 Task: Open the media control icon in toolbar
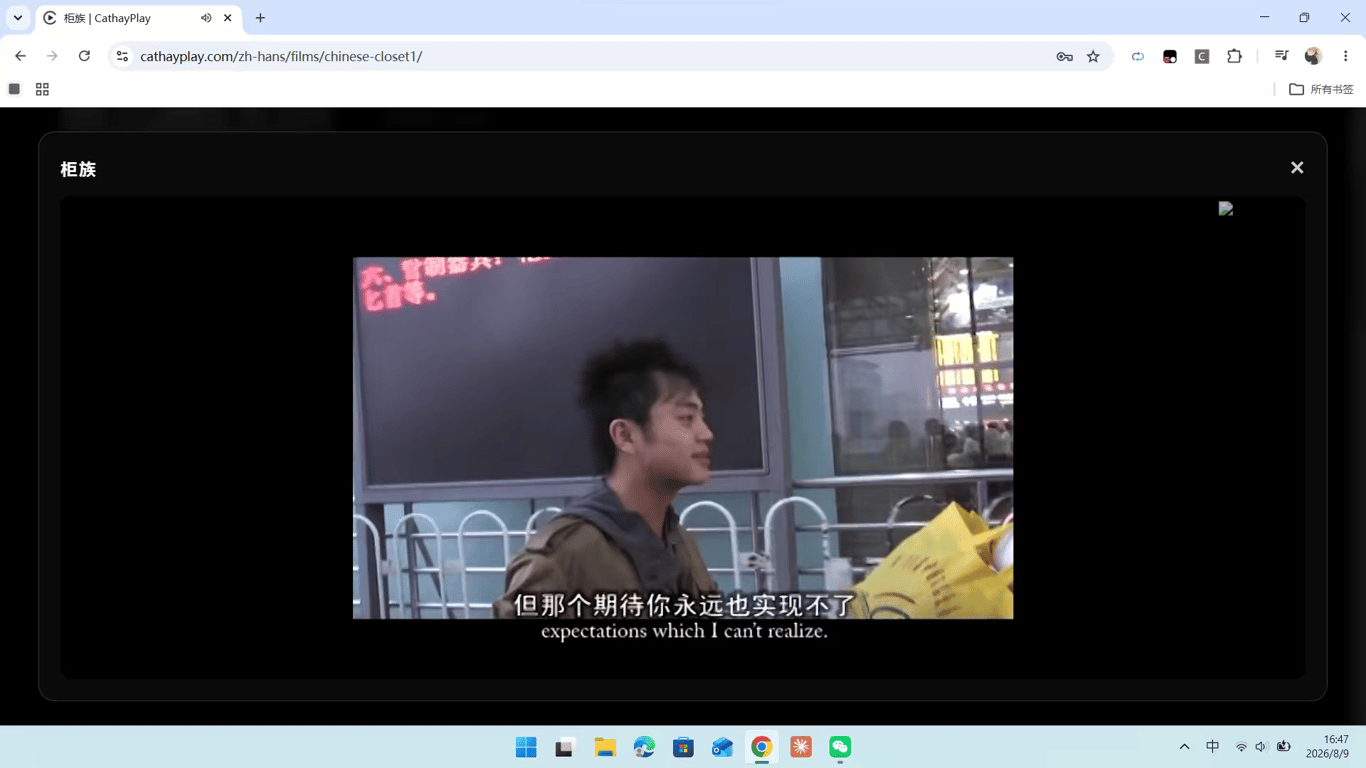click(x=1281, y=56)
